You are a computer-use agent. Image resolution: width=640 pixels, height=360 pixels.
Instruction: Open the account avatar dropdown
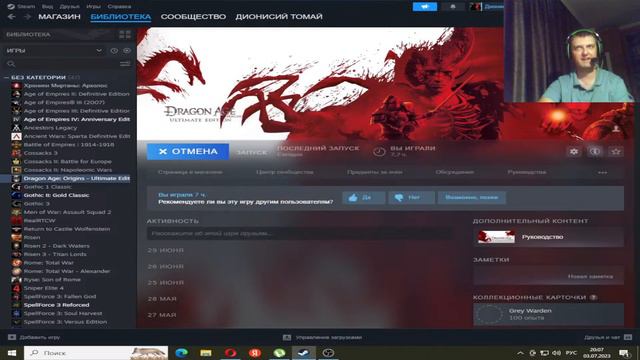(487, 7)
